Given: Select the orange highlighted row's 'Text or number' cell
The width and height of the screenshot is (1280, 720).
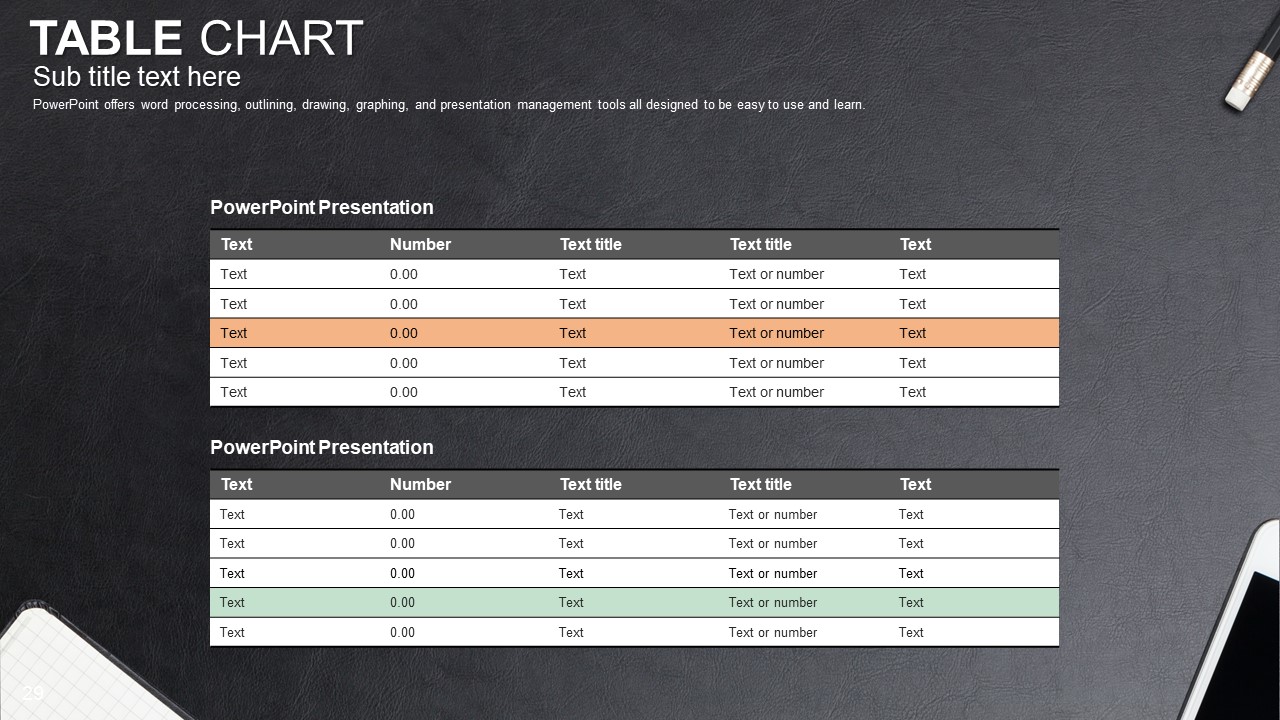Looking at the screenshot, I should [777, 333].
